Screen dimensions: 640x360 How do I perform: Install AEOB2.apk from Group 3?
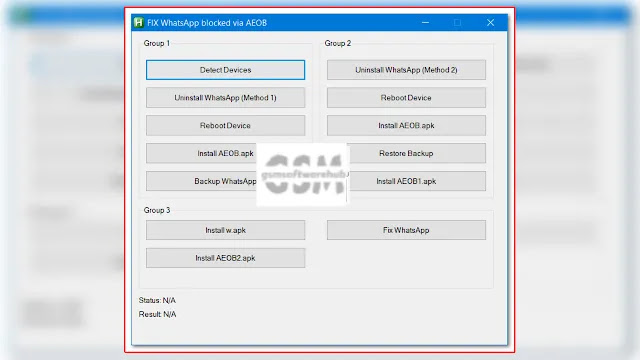pyautogui.click(x=225, y=258)
